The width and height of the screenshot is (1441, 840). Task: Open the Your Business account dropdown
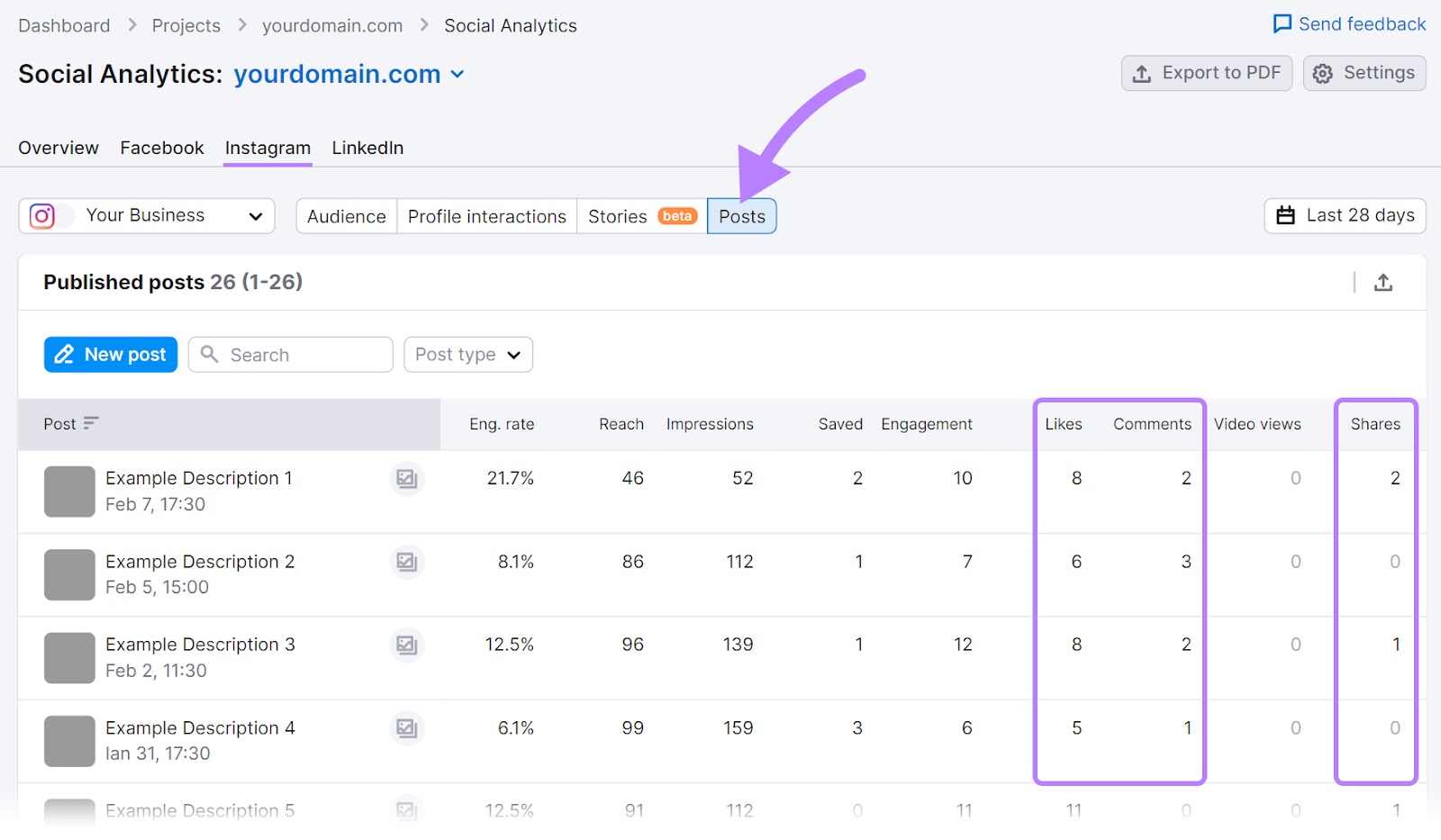tap(147, 216)
